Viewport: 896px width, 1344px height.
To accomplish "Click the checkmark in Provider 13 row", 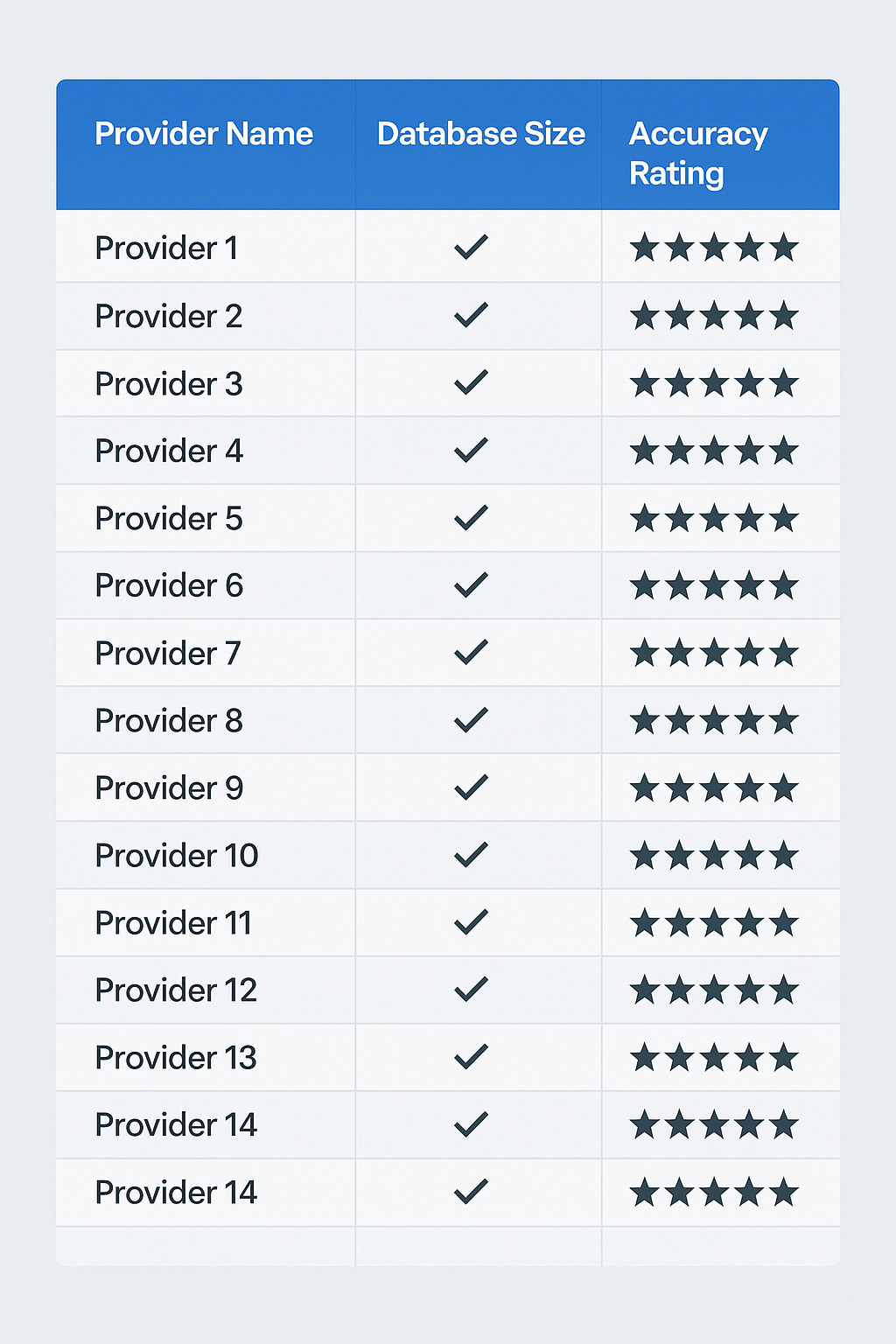I will click(471, 1057).
